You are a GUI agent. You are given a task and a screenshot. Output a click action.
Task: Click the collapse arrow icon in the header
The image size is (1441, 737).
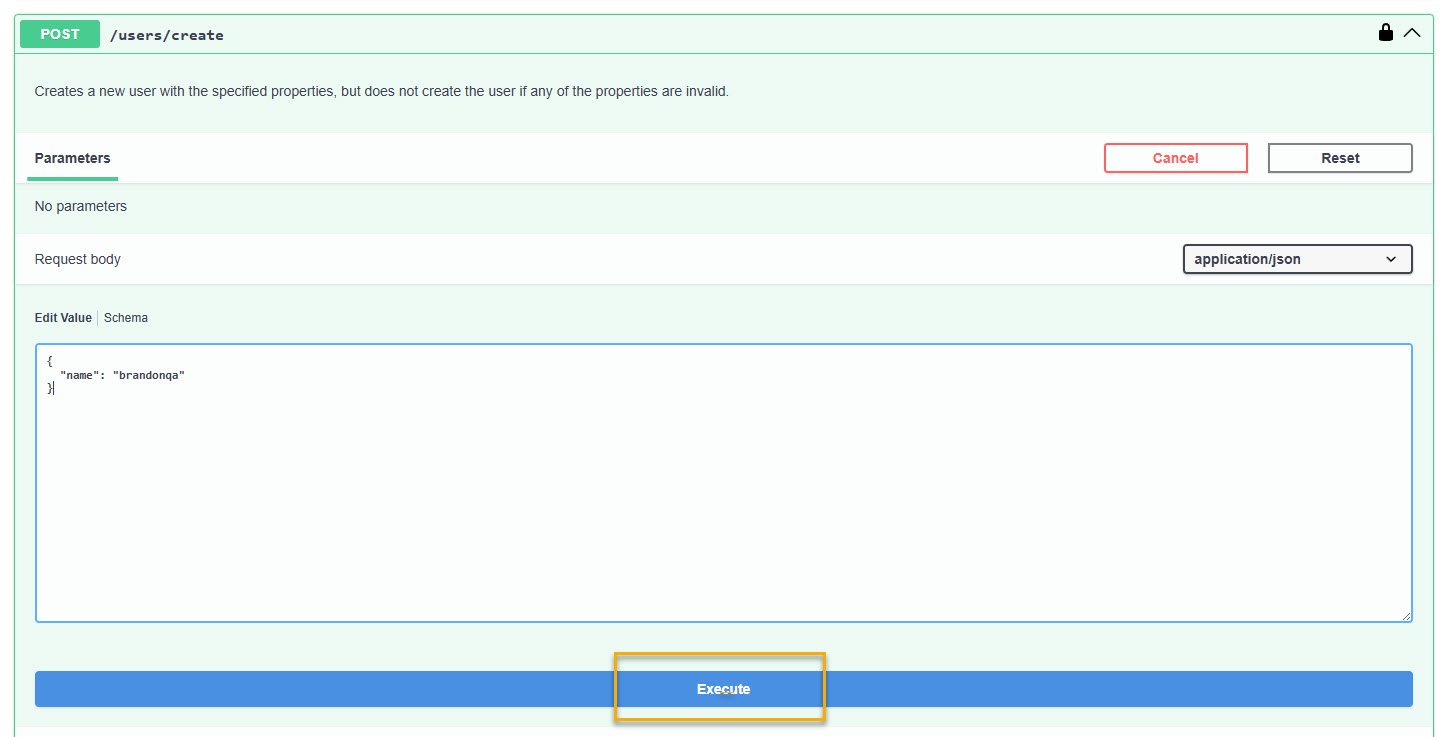1412,32
